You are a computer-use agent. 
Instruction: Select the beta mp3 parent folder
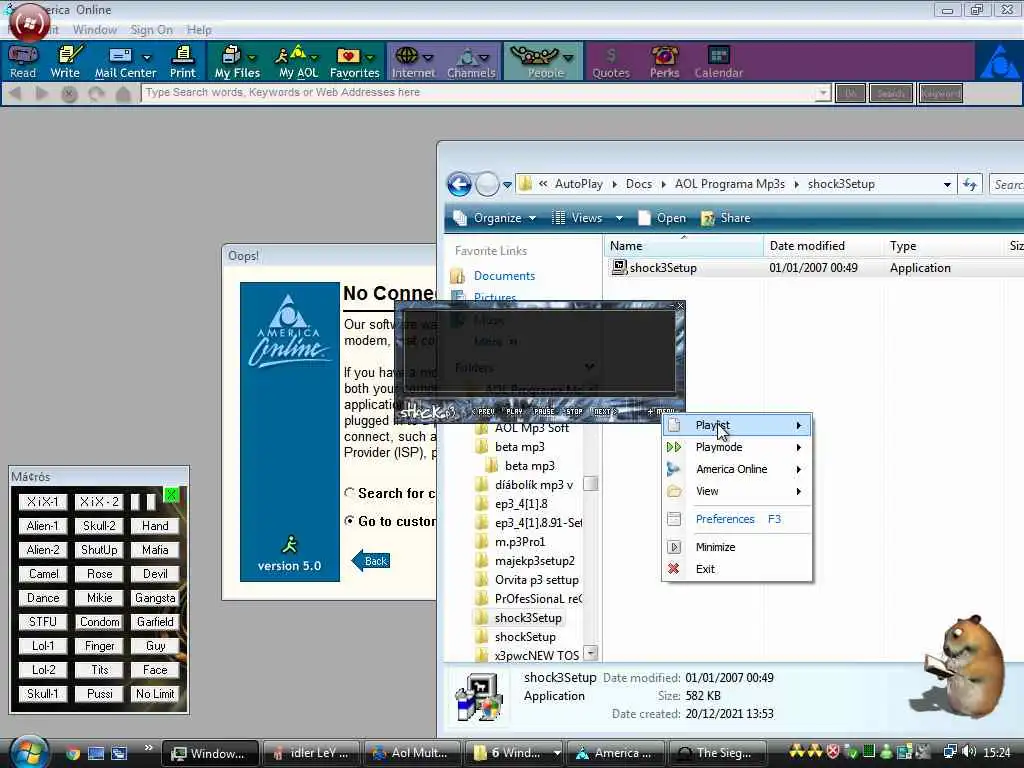tap(519, 447)
